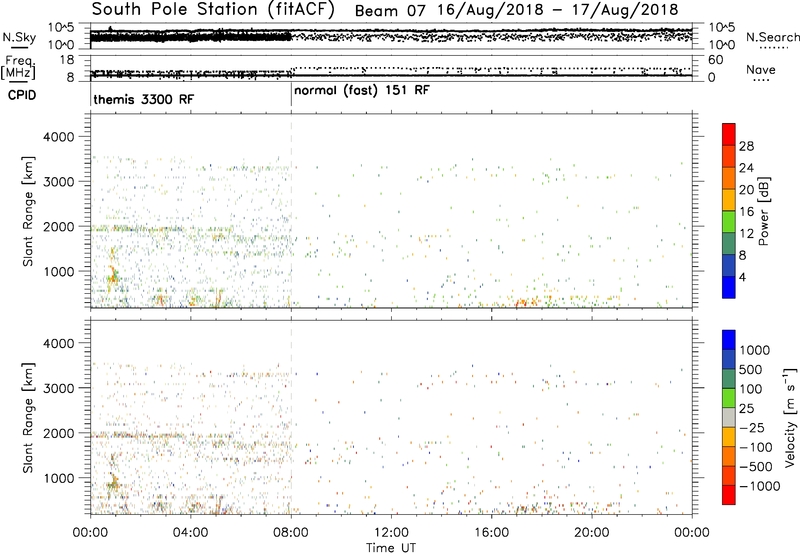Click the "4" value on the Power scale
Screen dimensions: 800x554
(x=743, y=277)
